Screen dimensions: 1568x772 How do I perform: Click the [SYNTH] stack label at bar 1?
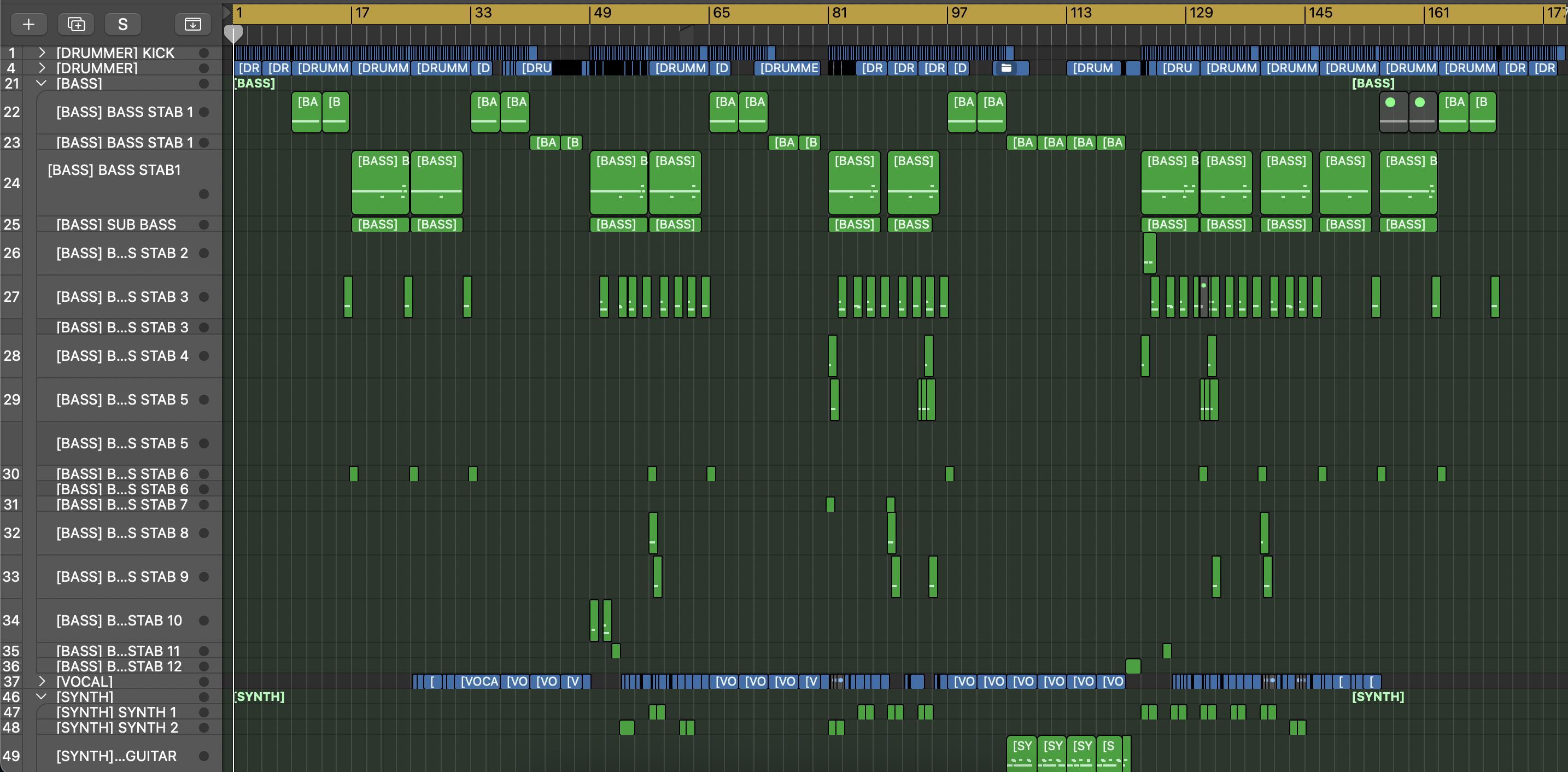259,696
